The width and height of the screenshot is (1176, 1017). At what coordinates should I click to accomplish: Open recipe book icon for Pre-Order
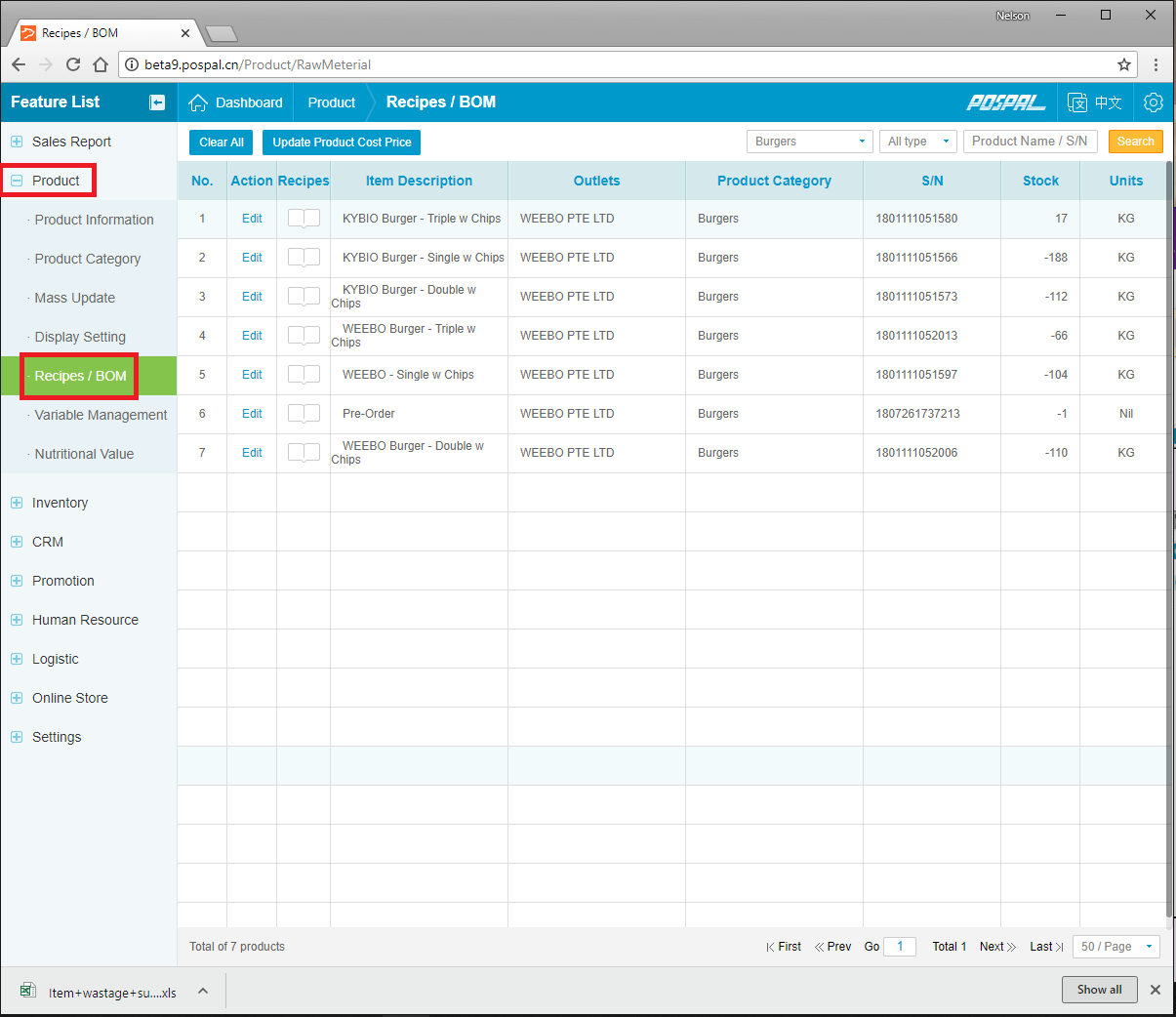(304, 414)
